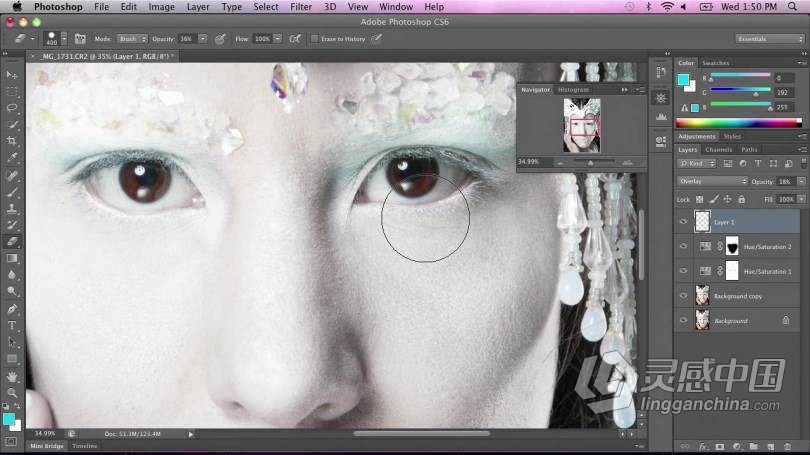
Task: Select the Clone Stamp tool
Action: click(12, 209)
